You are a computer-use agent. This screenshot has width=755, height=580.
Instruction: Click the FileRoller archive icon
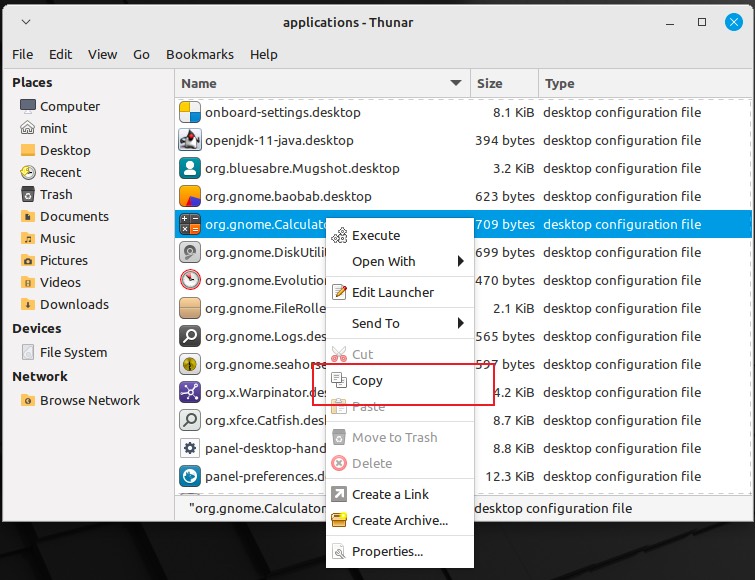(x=190, y=308)
